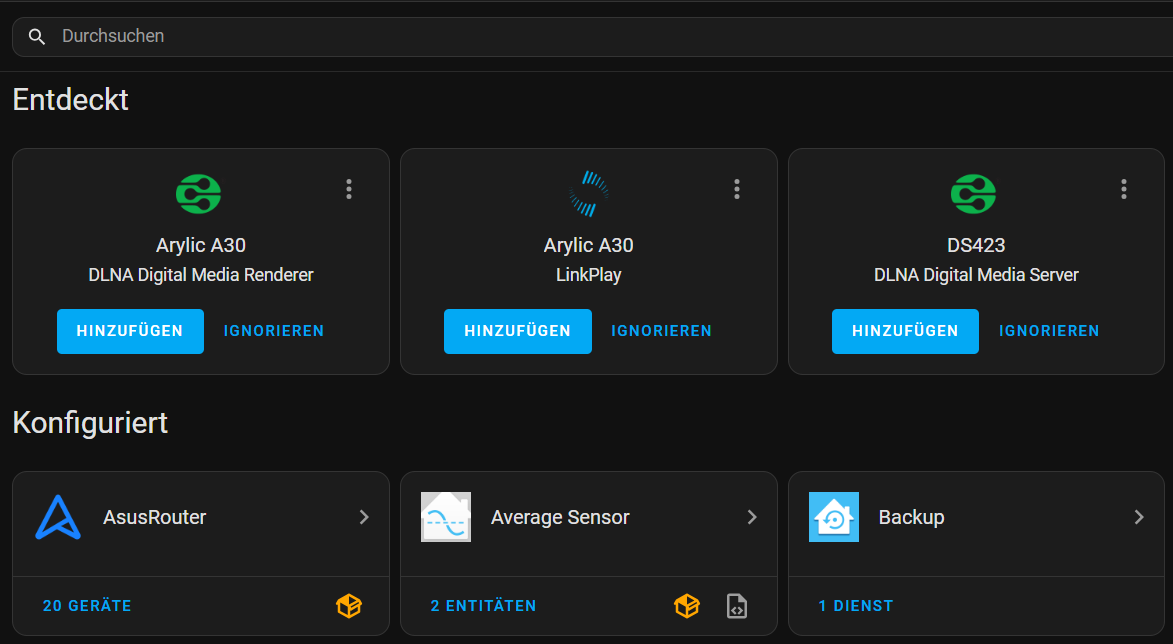Add the DS423 Media Server
The height and width of the screenshot is (644, 1173).
(905, 331)
